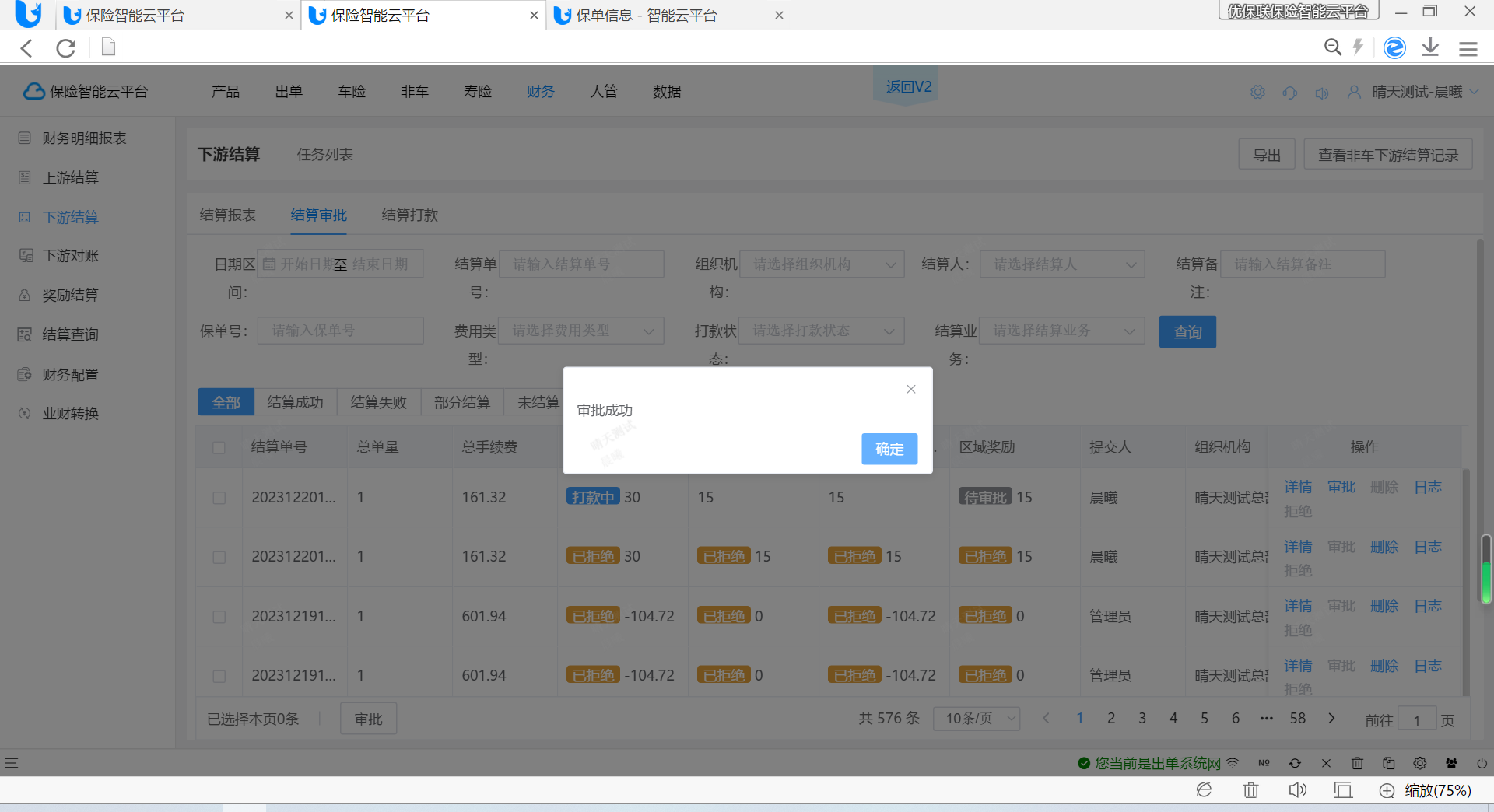This screenshot has width=1494, height=812.
Task: Reload the page with the refresh icon
Action: point(66,48)
